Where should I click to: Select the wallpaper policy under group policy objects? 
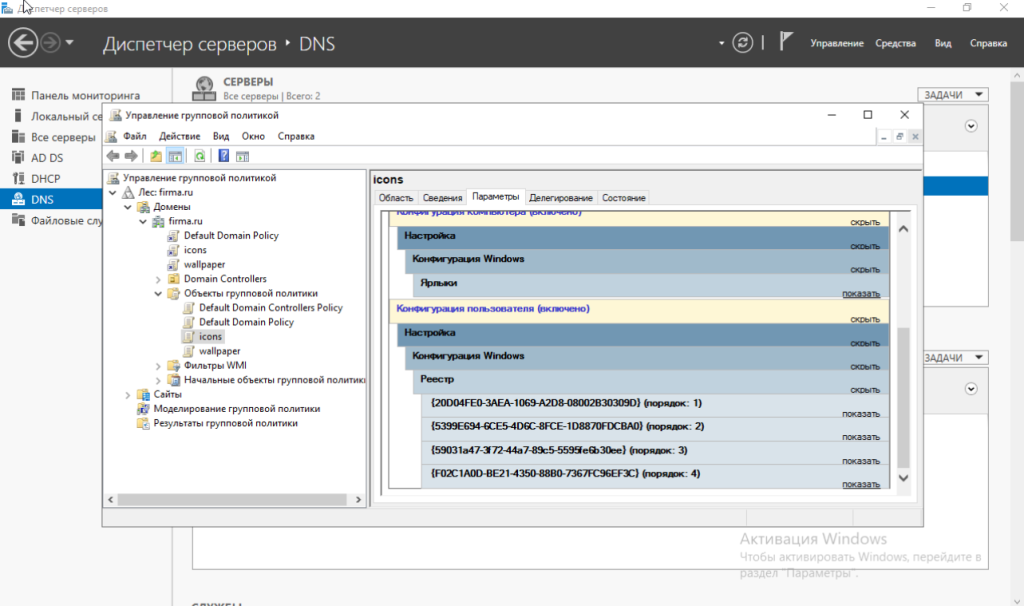coord(219,352)
